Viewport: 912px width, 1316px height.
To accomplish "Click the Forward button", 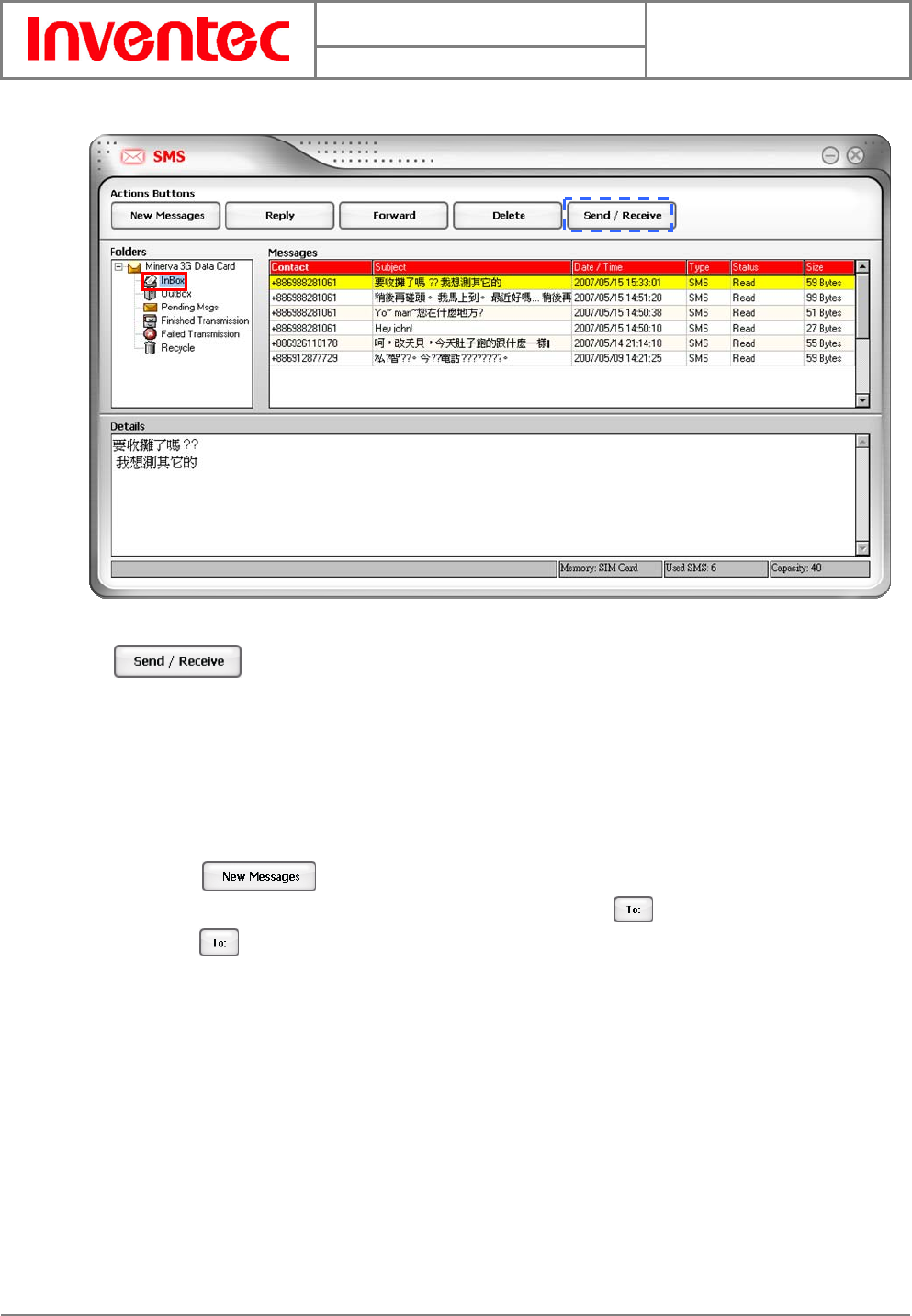I will [394, 215].
